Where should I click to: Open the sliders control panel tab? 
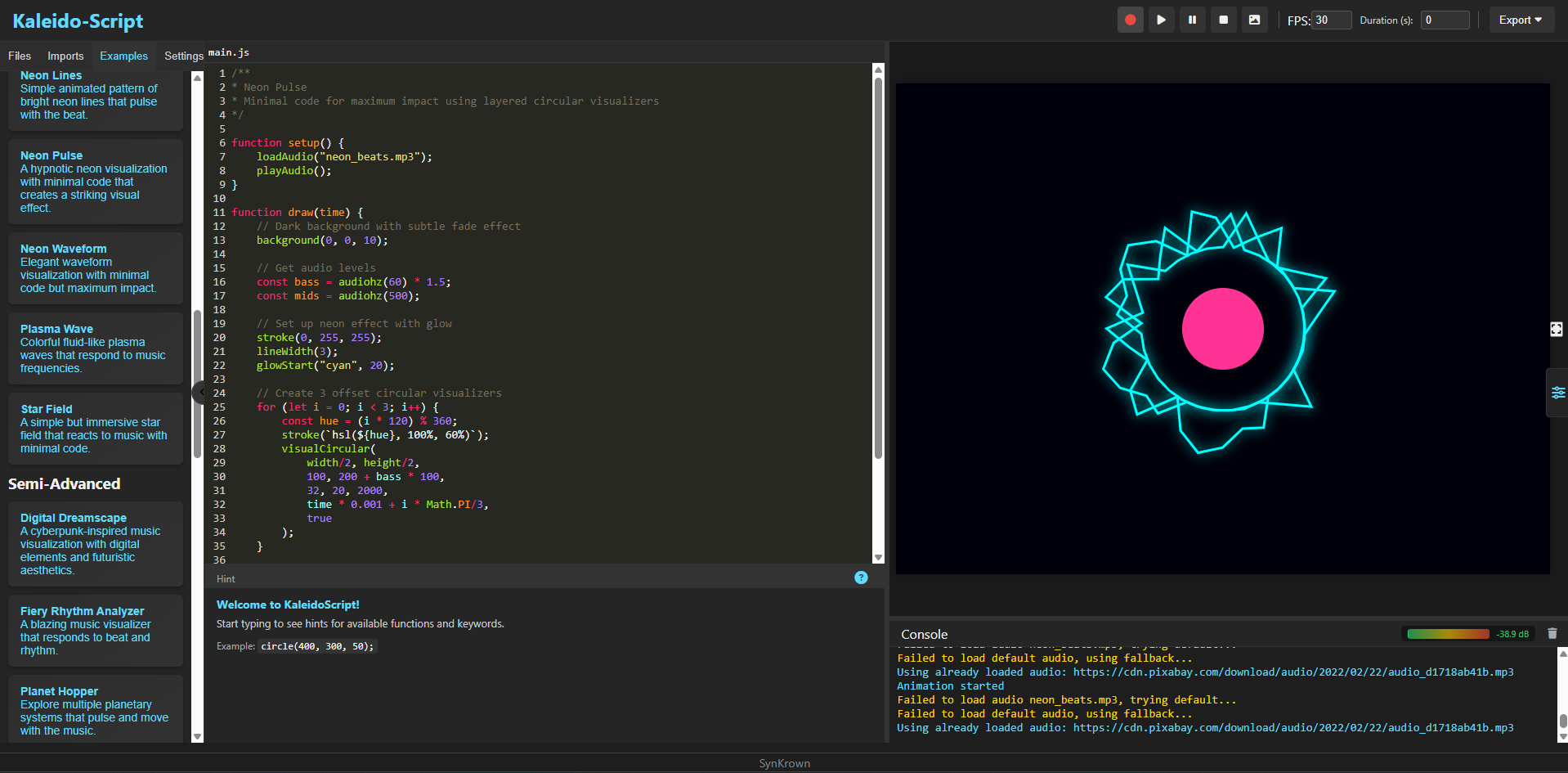[1557, 393]
